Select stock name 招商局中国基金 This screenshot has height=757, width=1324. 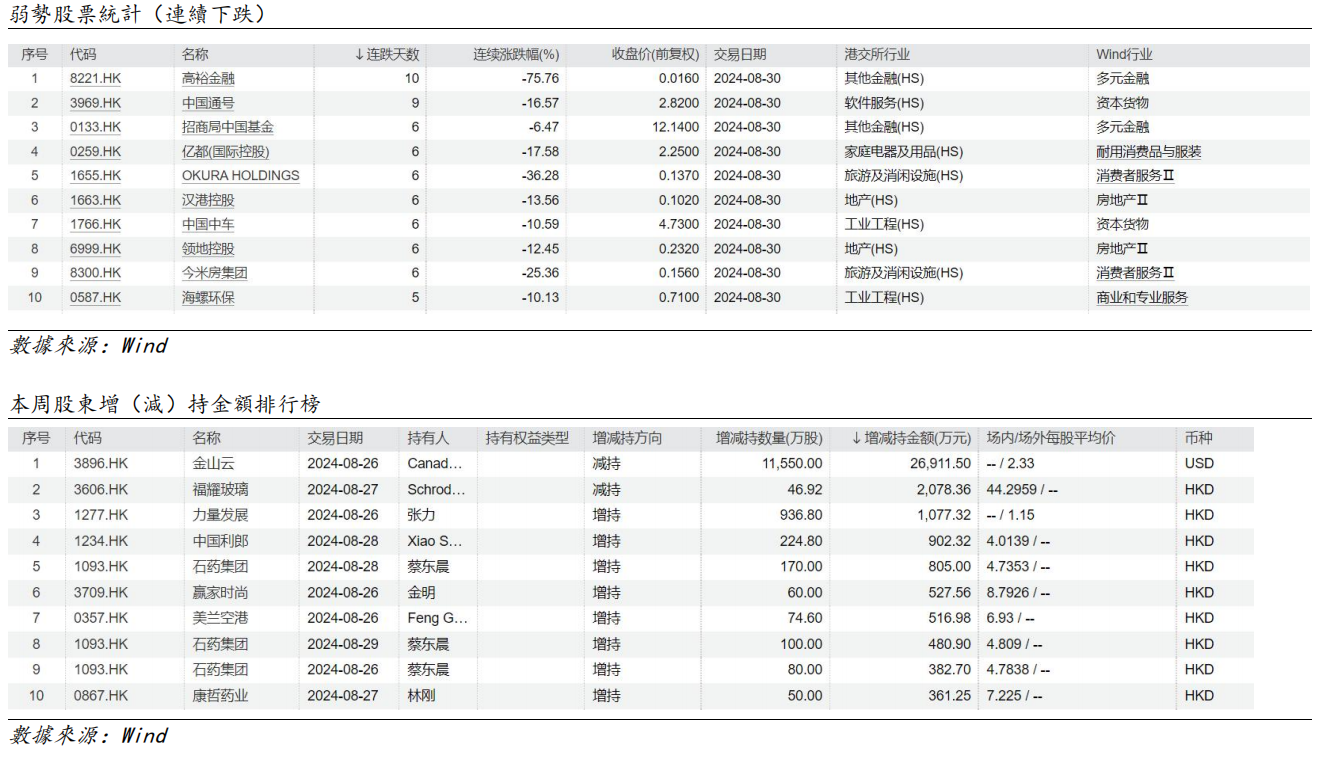point(228,127)
